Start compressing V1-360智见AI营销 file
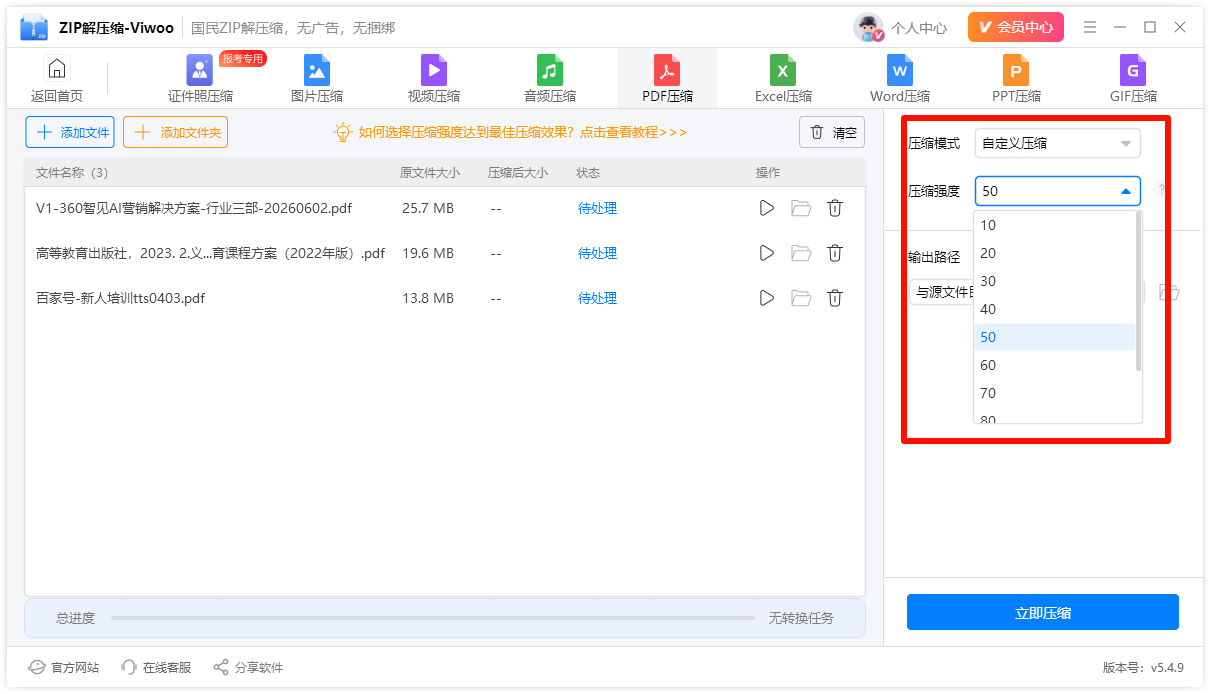This screenshot has width=1210, height=694. tap(767, 208)
